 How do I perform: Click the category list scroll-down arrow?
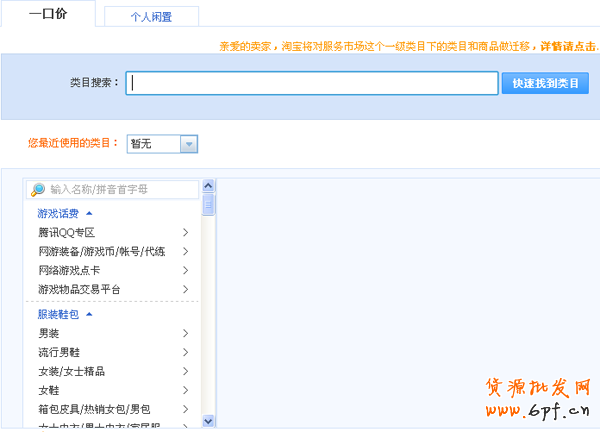(208, 421)
